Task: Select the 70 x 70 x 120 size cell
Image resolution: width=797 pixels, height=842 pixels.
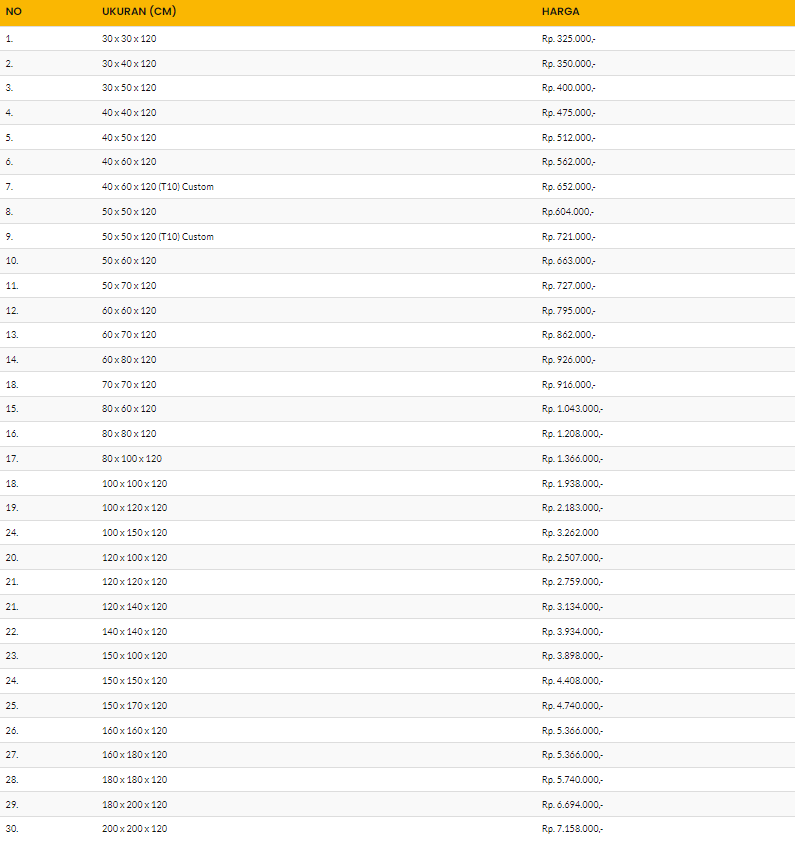Action: pyautogui.click(x=129, y=385)
